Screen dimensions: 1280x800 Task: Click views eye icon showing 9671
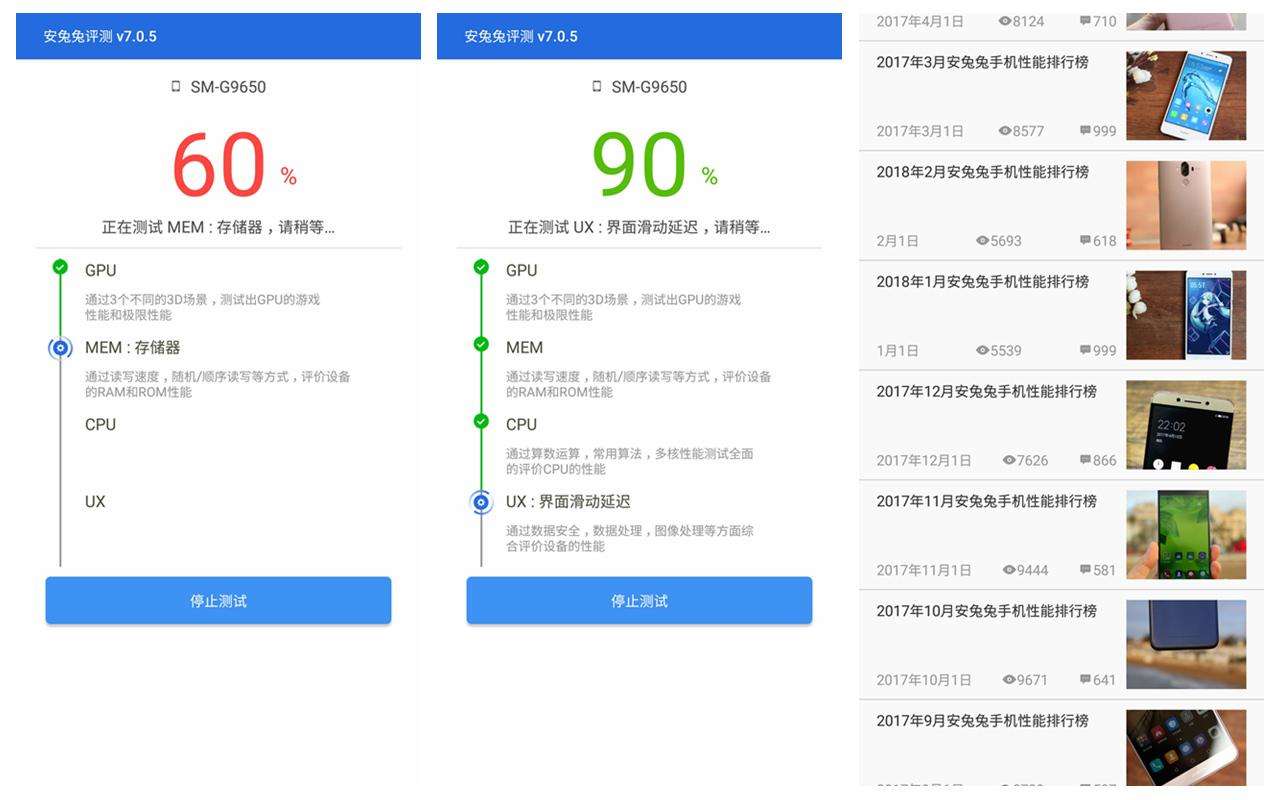point(1009,680)
